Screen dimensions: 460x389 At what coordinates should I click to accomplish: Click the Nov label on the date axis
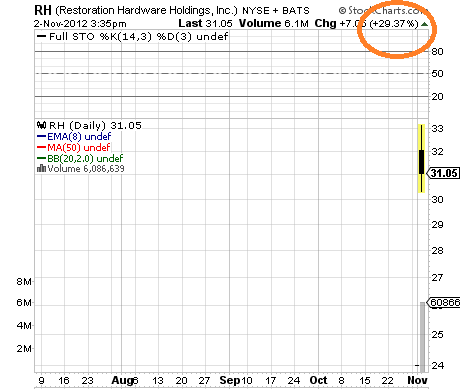click(x=417, y=380)
